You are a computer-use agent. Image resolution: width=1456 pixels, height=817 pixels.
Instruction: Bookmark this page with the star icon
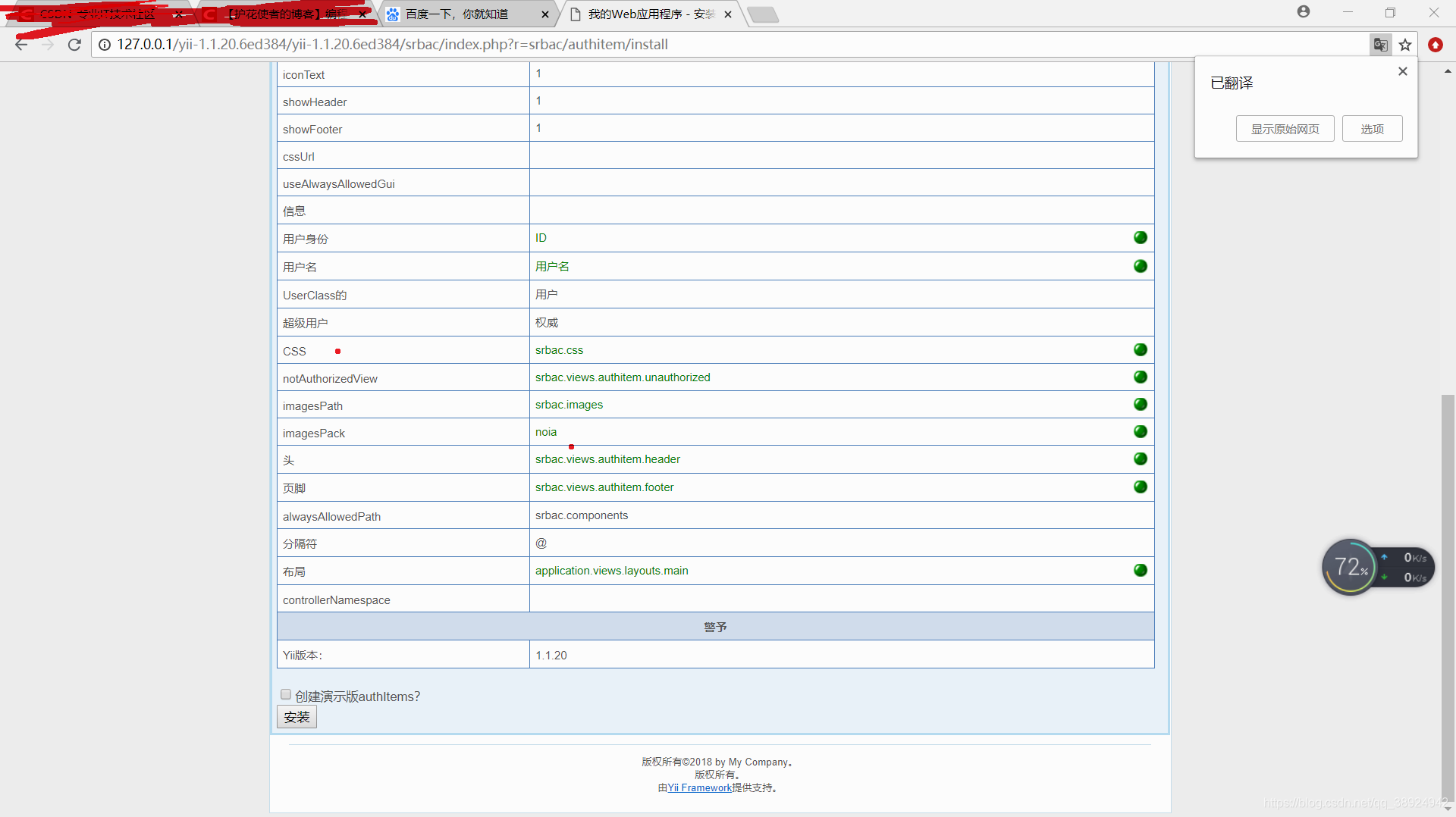point(1405,45)
